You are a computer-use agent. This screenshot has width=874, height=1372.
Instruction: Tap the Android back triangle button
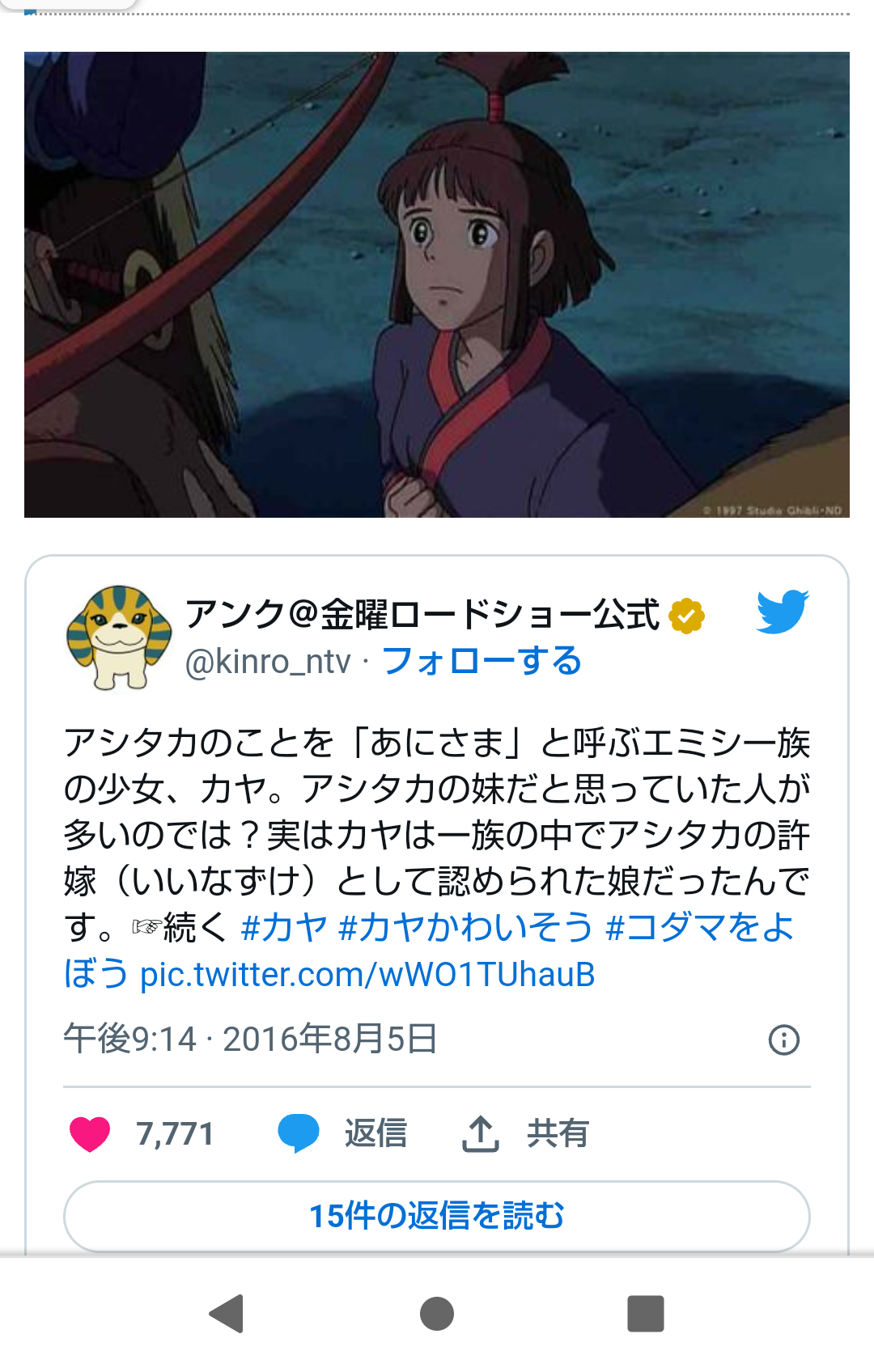pos(227,1313)
